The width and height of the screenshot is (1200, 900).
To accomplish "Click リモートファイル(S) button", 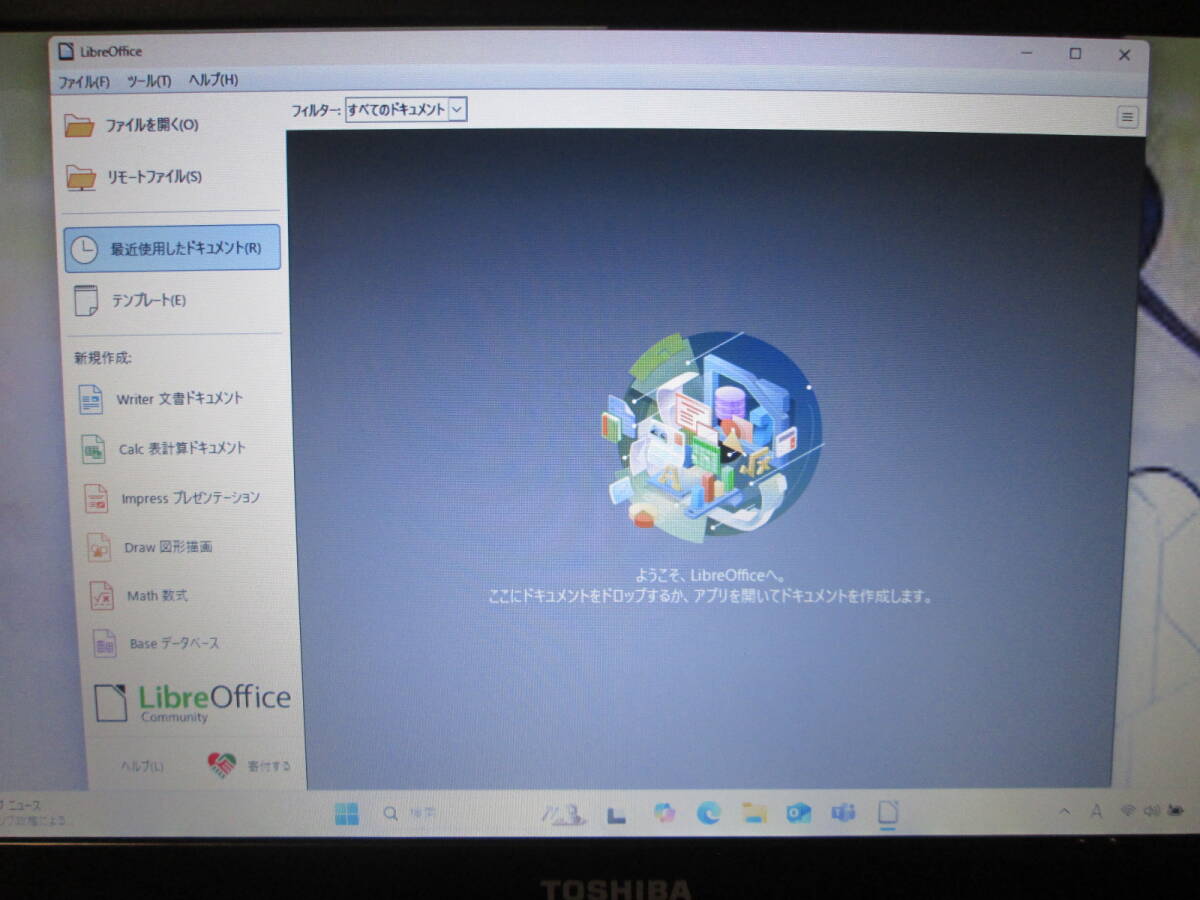I will 134,177.
